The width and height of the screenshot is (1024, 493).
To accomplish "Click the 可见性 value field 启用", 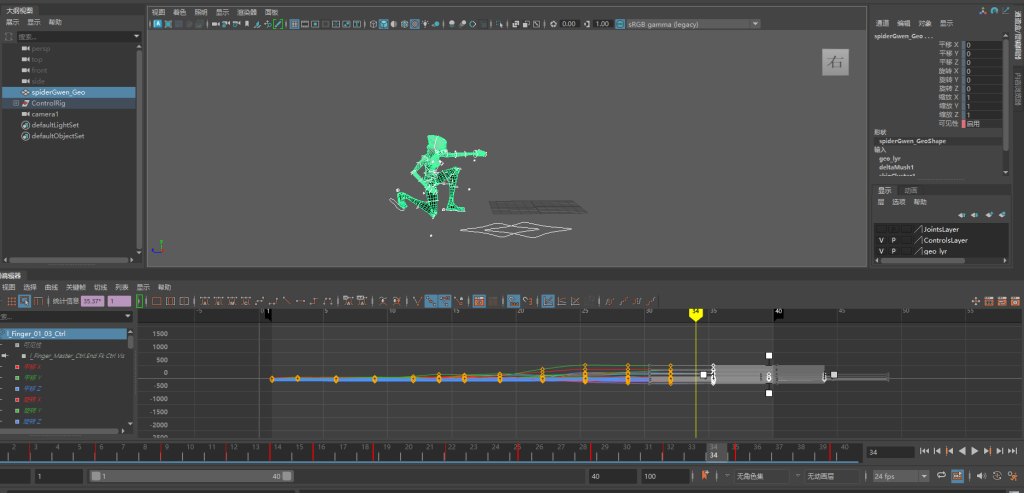I will coord(983,123).
